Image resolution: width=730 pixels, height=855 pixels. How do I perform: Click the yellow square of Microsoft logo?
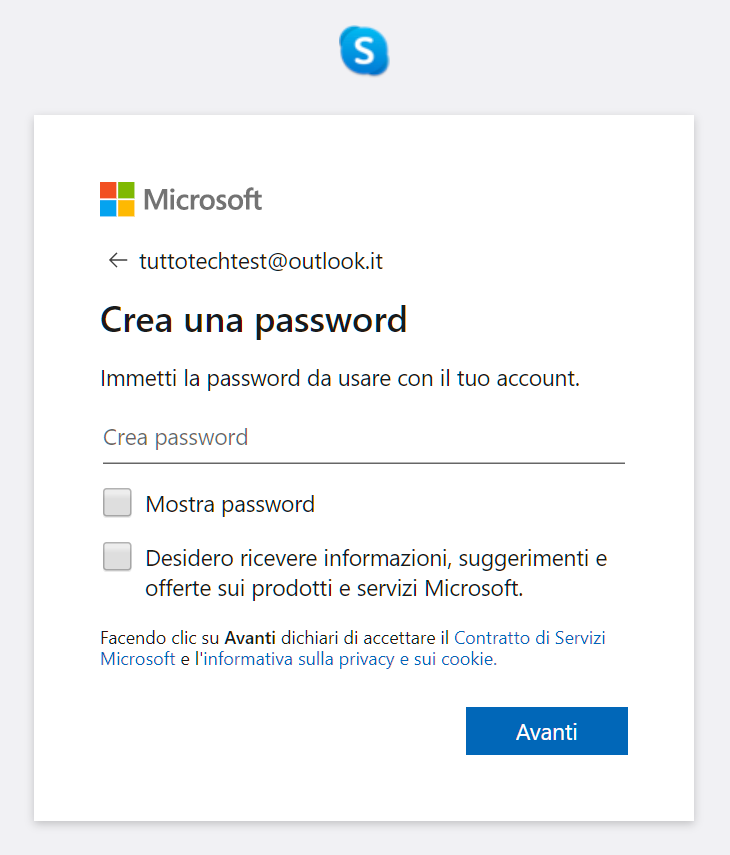(126, 208)
